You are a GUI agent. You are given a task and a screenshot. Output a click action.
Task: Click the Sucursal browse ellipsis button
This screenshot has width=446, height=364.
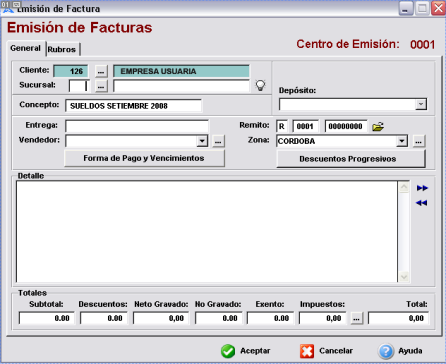[101, 86]
